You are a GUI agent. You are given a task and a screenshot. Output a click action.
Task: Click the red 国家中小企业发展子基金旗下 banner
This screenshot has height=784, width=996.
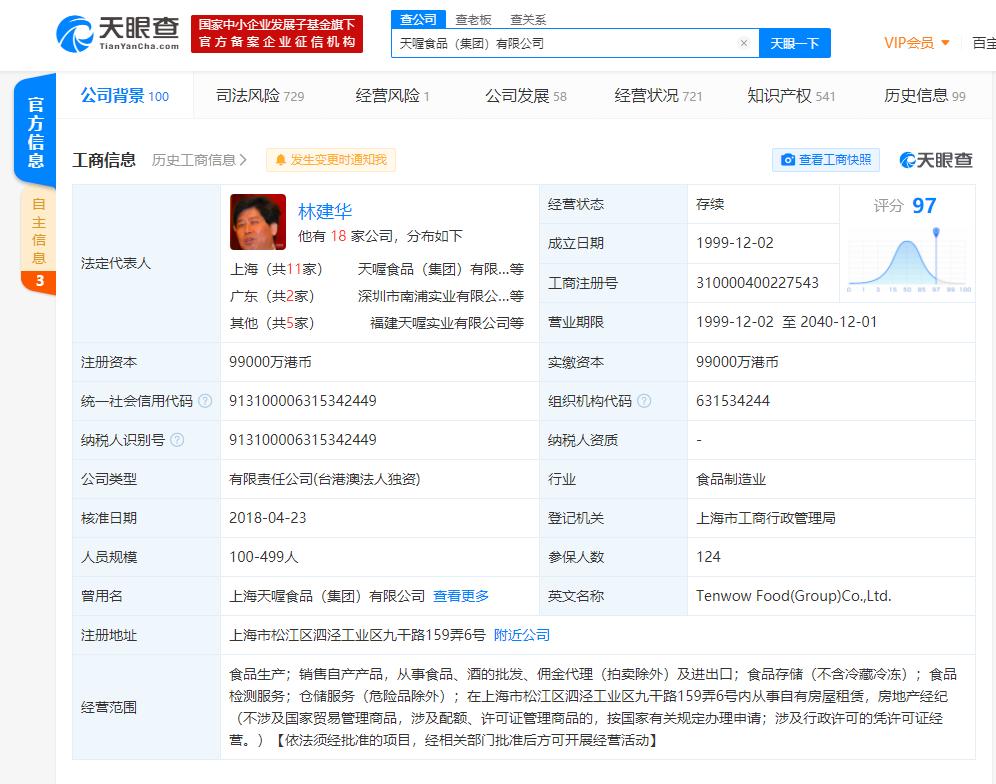point(277,34)
